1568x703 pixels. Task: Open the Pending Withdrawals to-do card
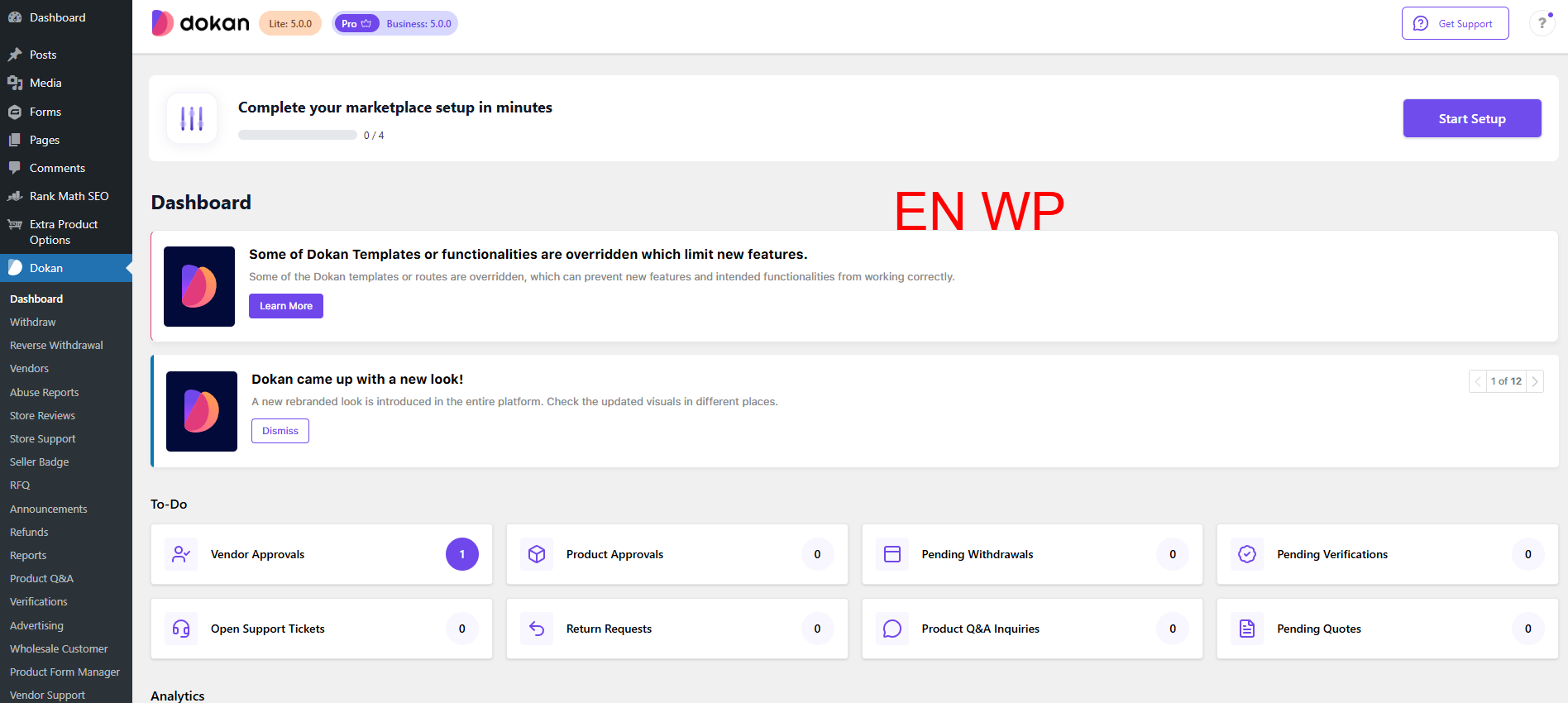click(x=1032, y=554)
